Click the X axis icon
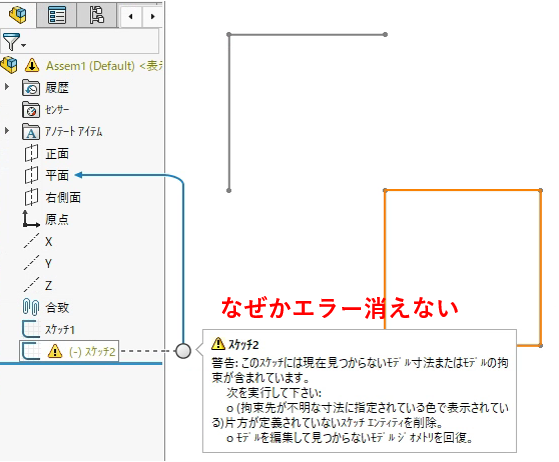Image resolution: width=559 pixels, height=462 pixels. [31, 241]
